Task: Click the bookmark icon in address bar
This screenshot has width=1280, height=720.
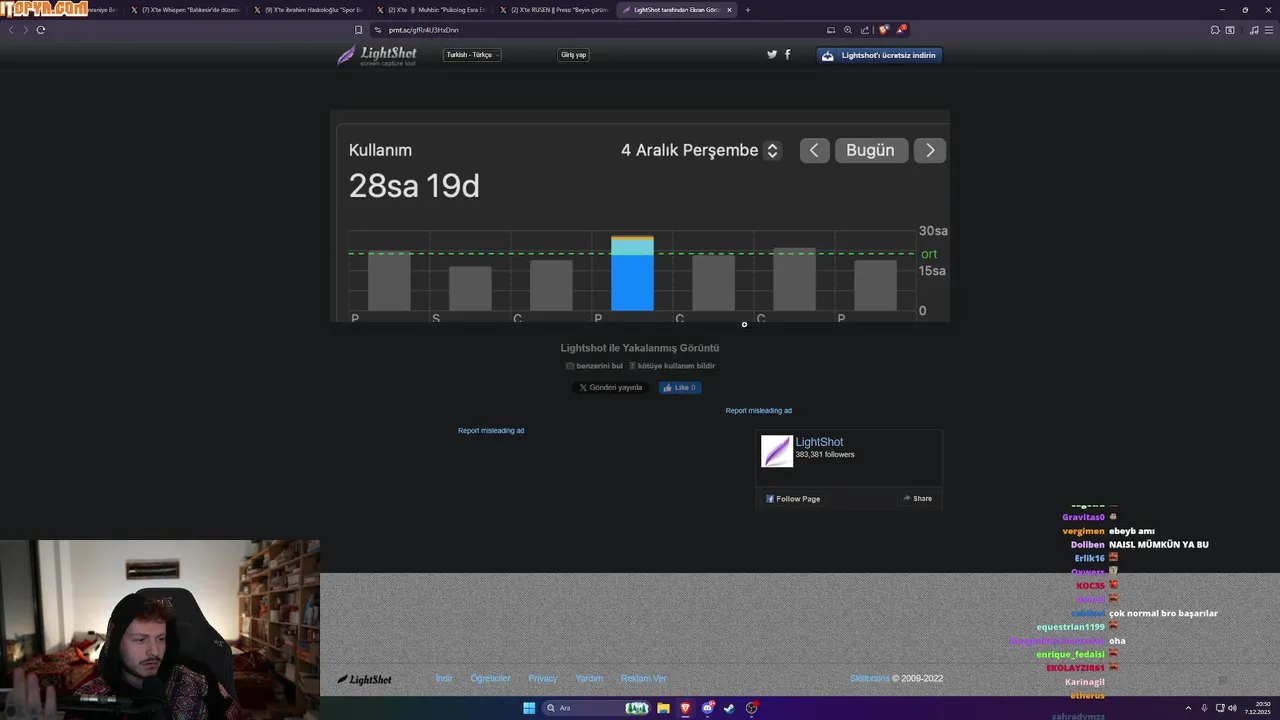Action: [x=359, y=30]
